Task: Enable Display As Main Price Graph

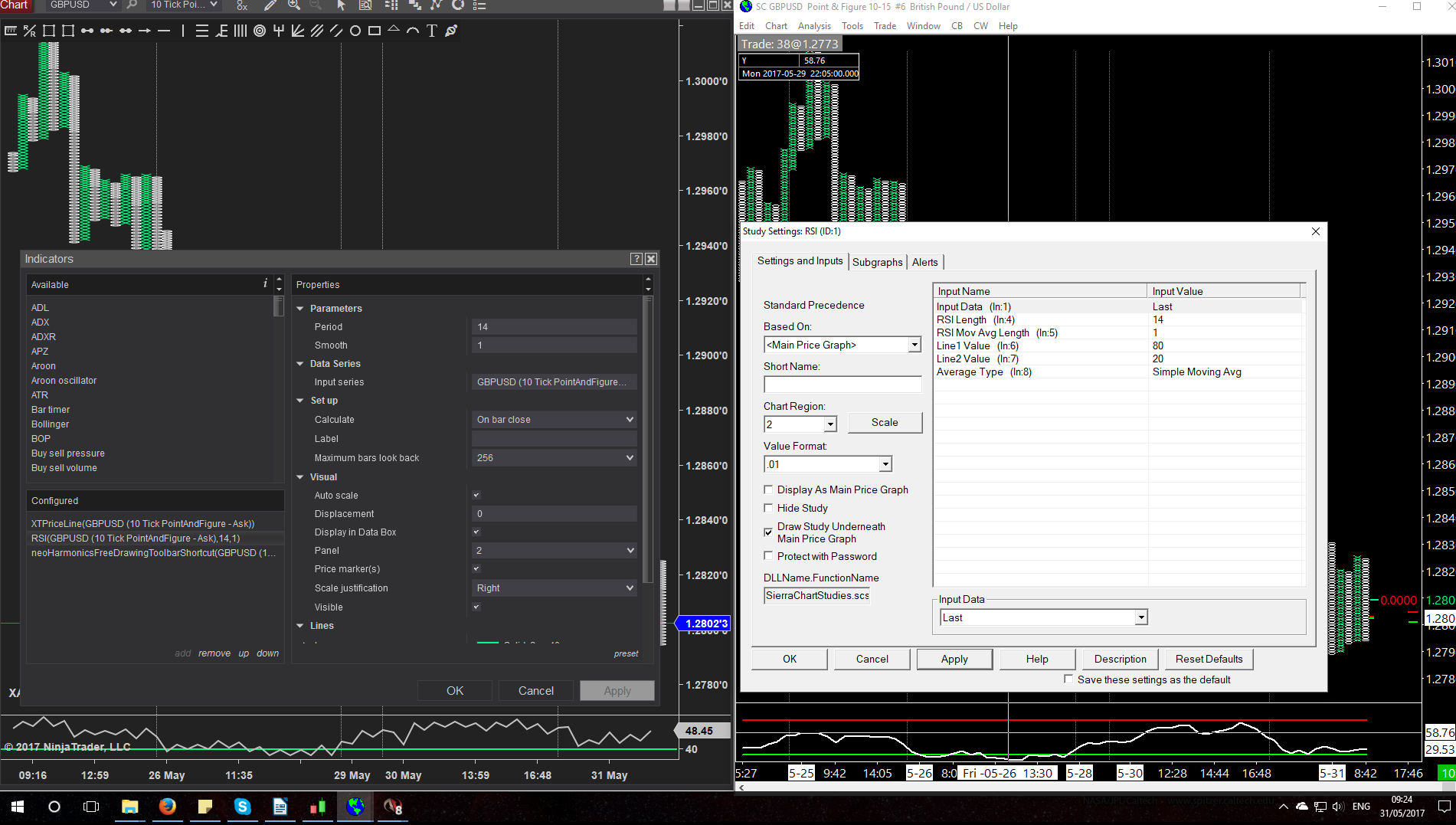Action: [x=768, y=489]
